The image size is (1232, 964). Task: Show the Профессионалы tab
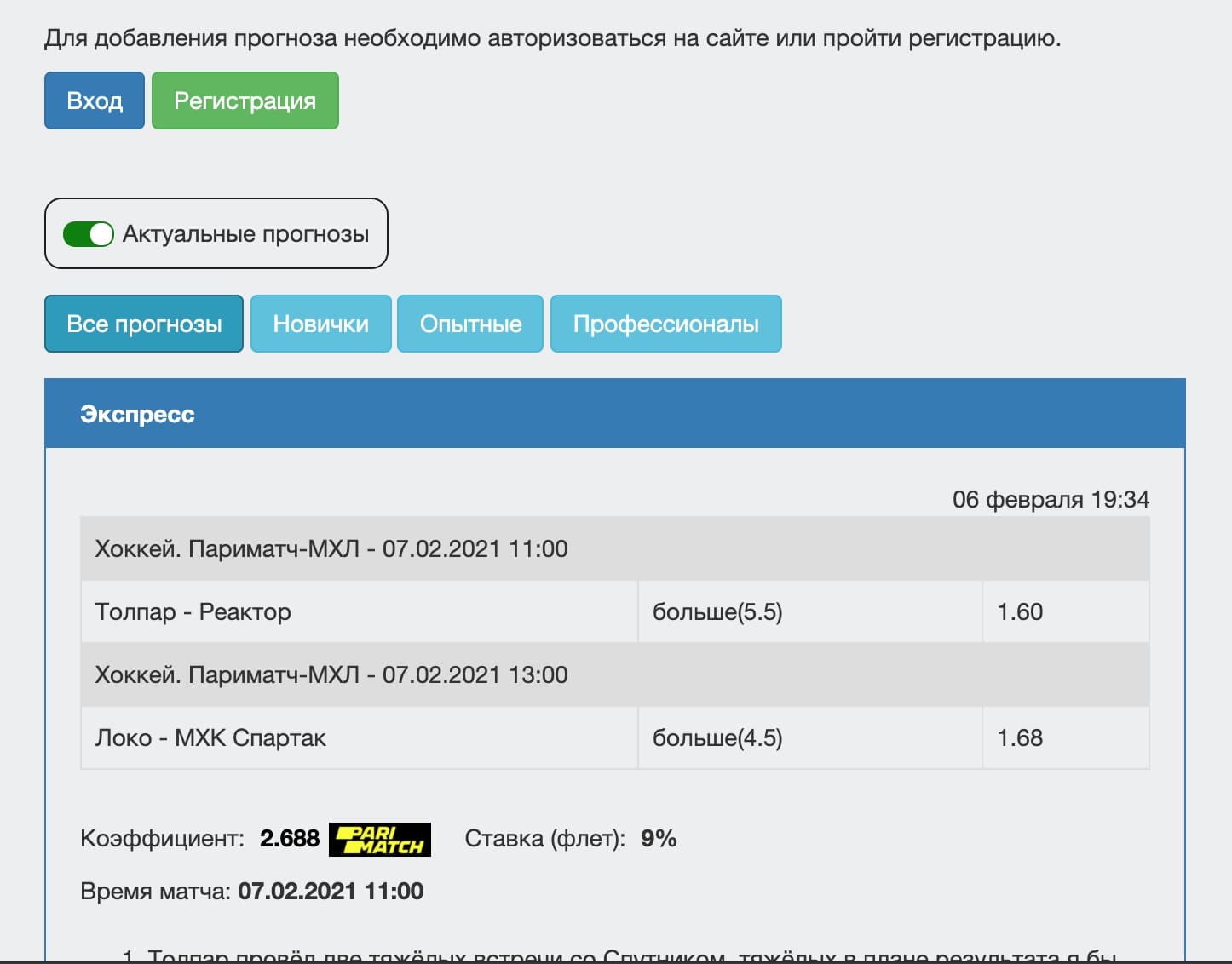point(666,324)
